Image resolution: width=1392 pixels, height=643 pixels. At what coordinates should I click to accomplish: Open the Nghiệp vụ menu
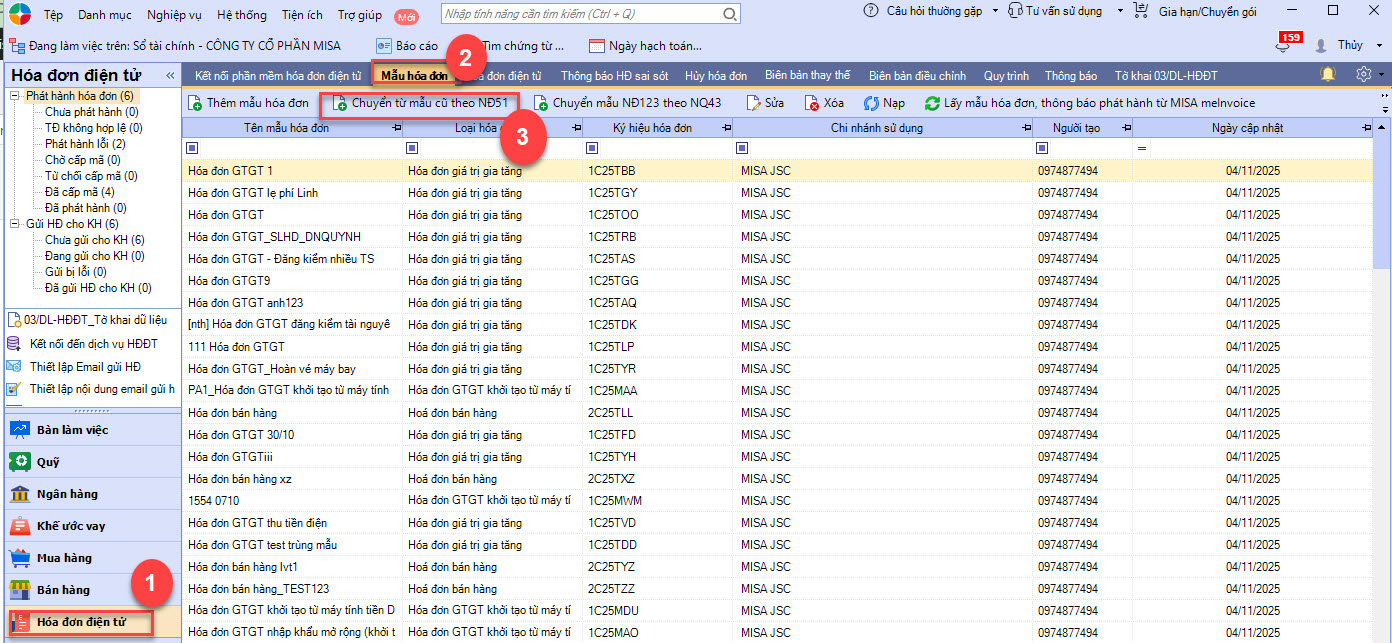175,15
